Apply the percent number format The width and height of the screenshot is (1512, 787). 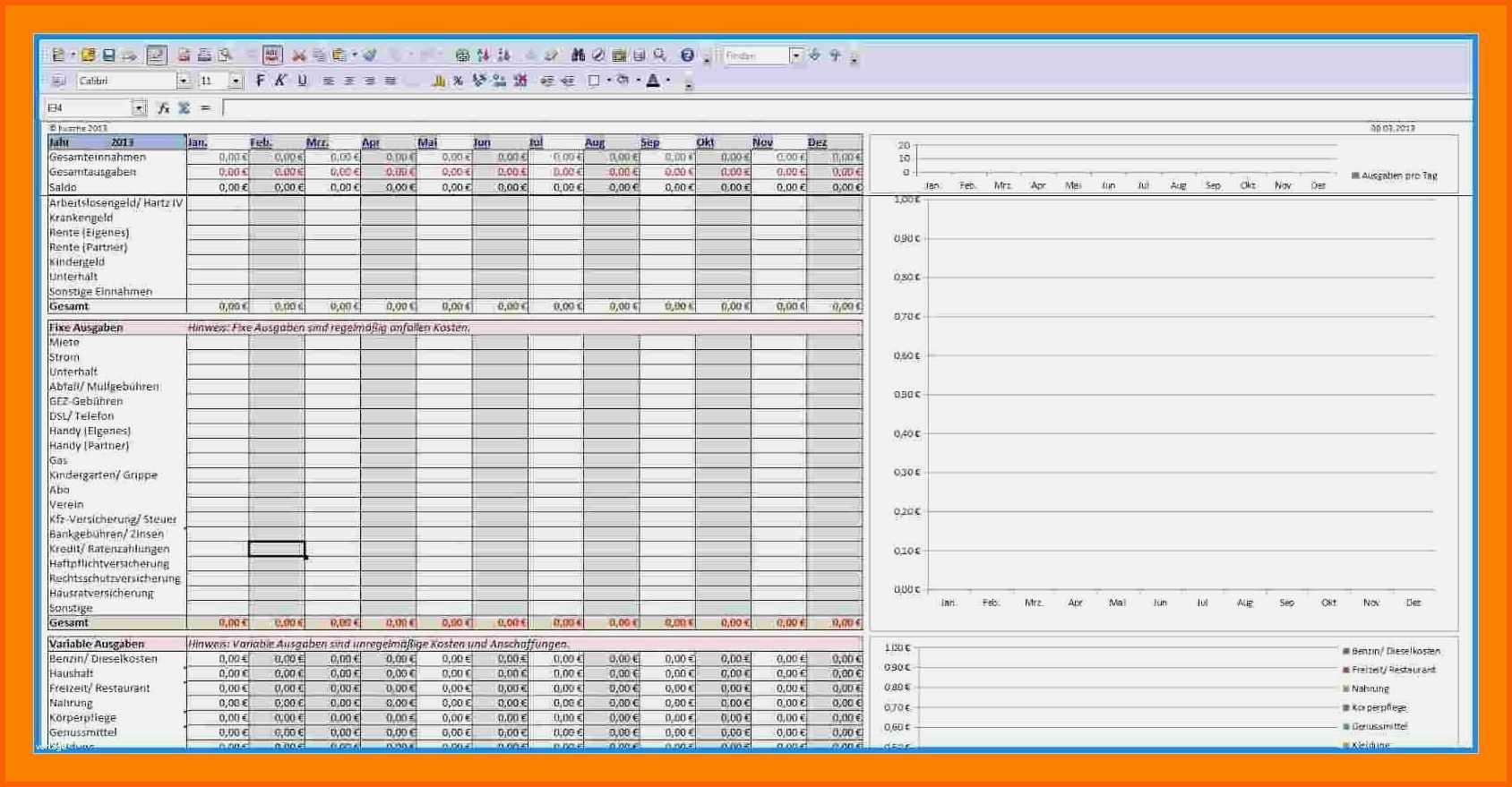pos(458,81)
